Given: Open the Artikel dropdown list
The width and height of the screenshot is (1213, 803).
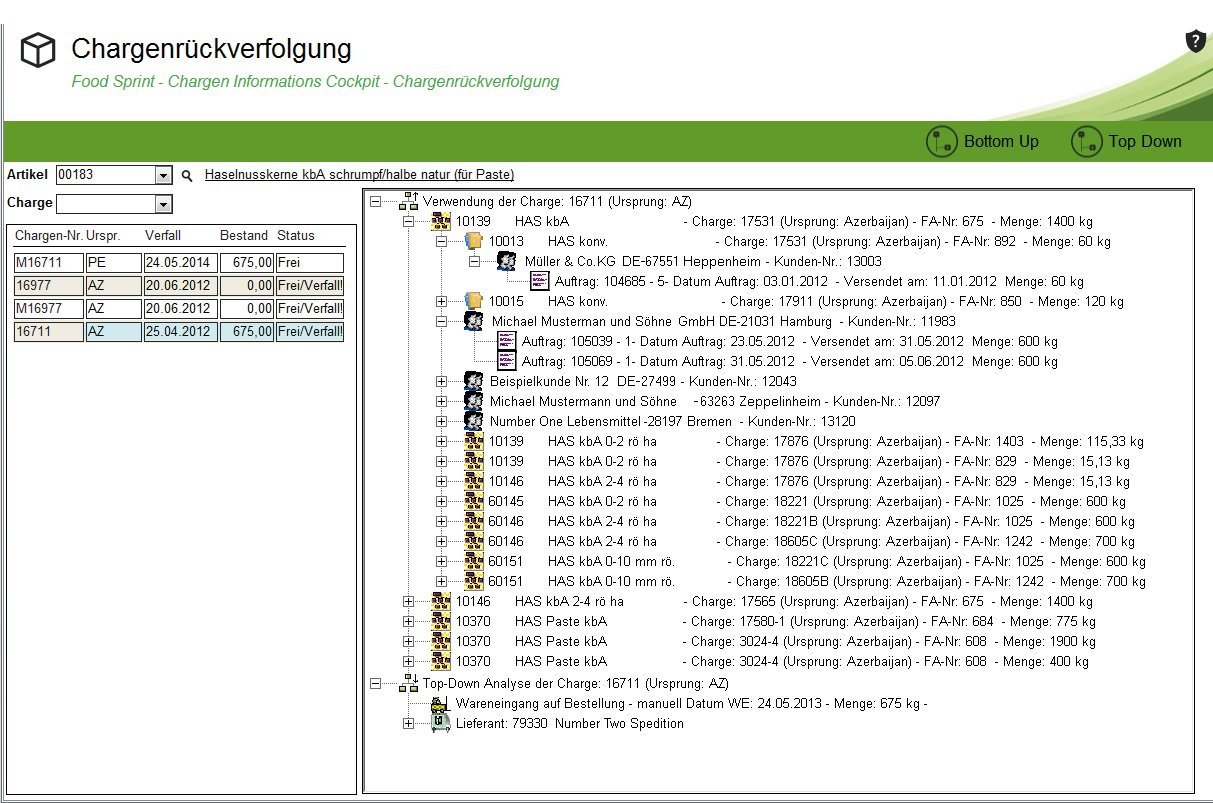Looking at the screenshot, I should (164, 176).
